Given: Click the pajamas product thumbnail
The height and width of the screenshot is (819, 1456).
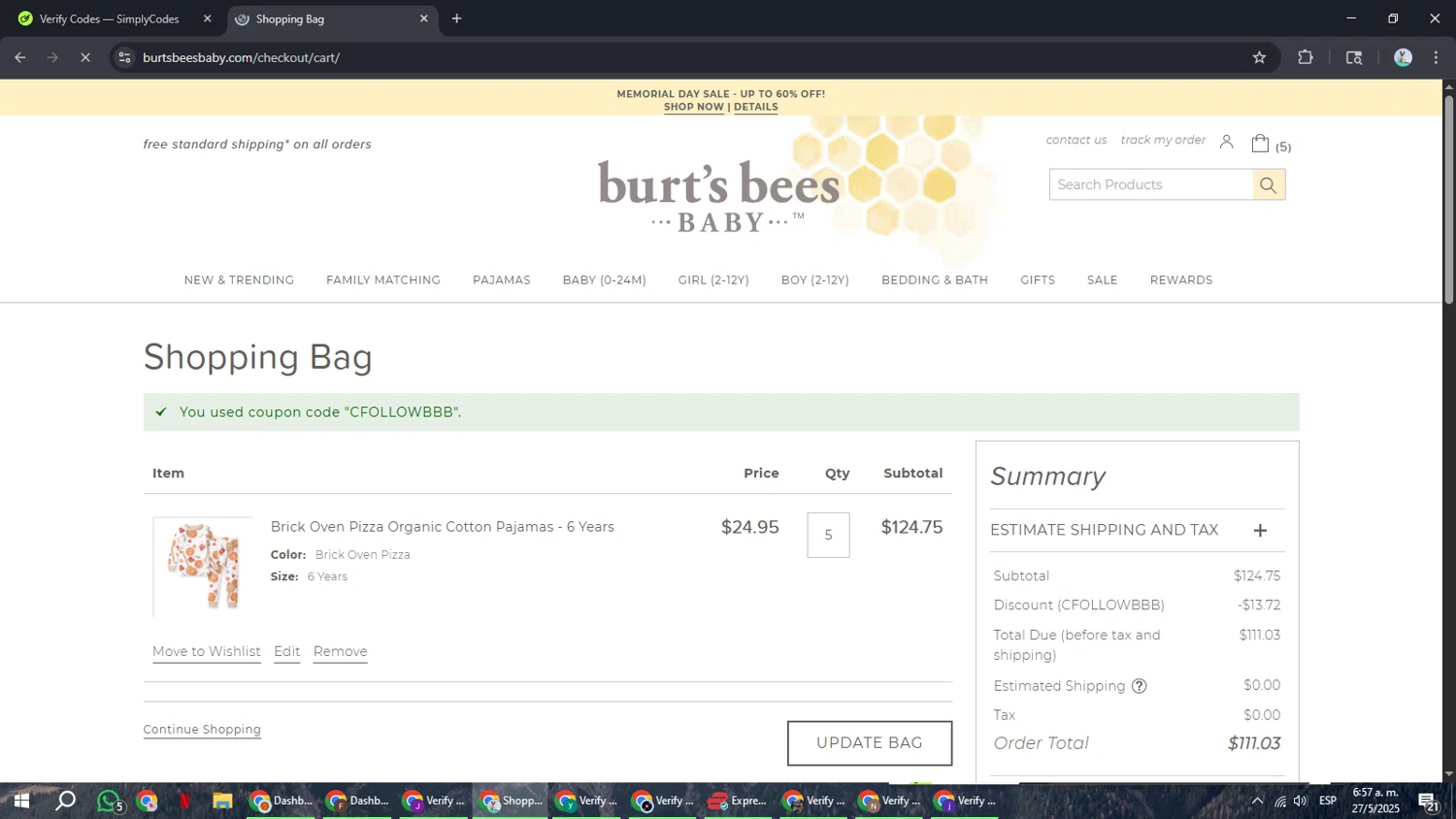Looking at the screenshot, I should (x=203, y=568).
